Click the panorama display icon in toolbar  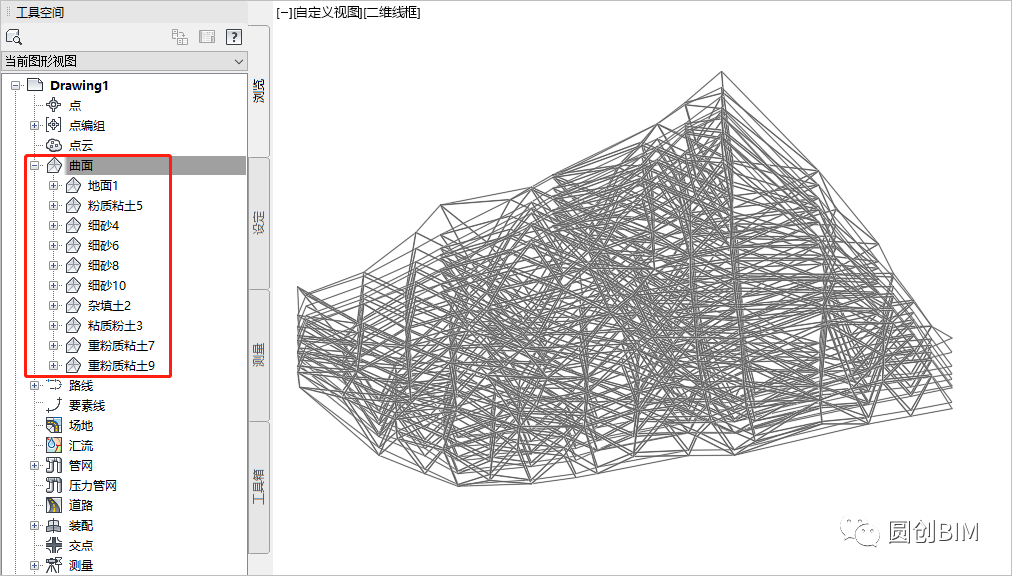(x=207, y=37)
